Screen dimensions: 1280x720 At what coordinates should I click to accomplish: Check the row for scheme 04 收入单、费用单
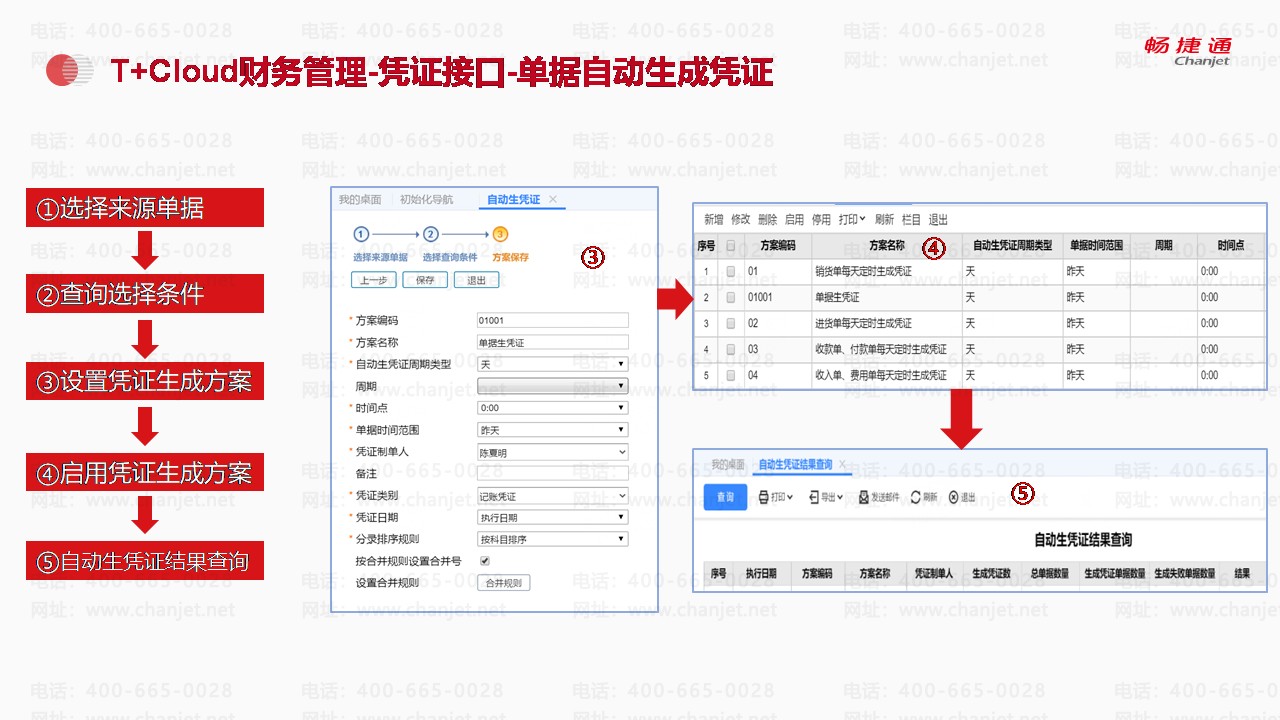(731, 375)
